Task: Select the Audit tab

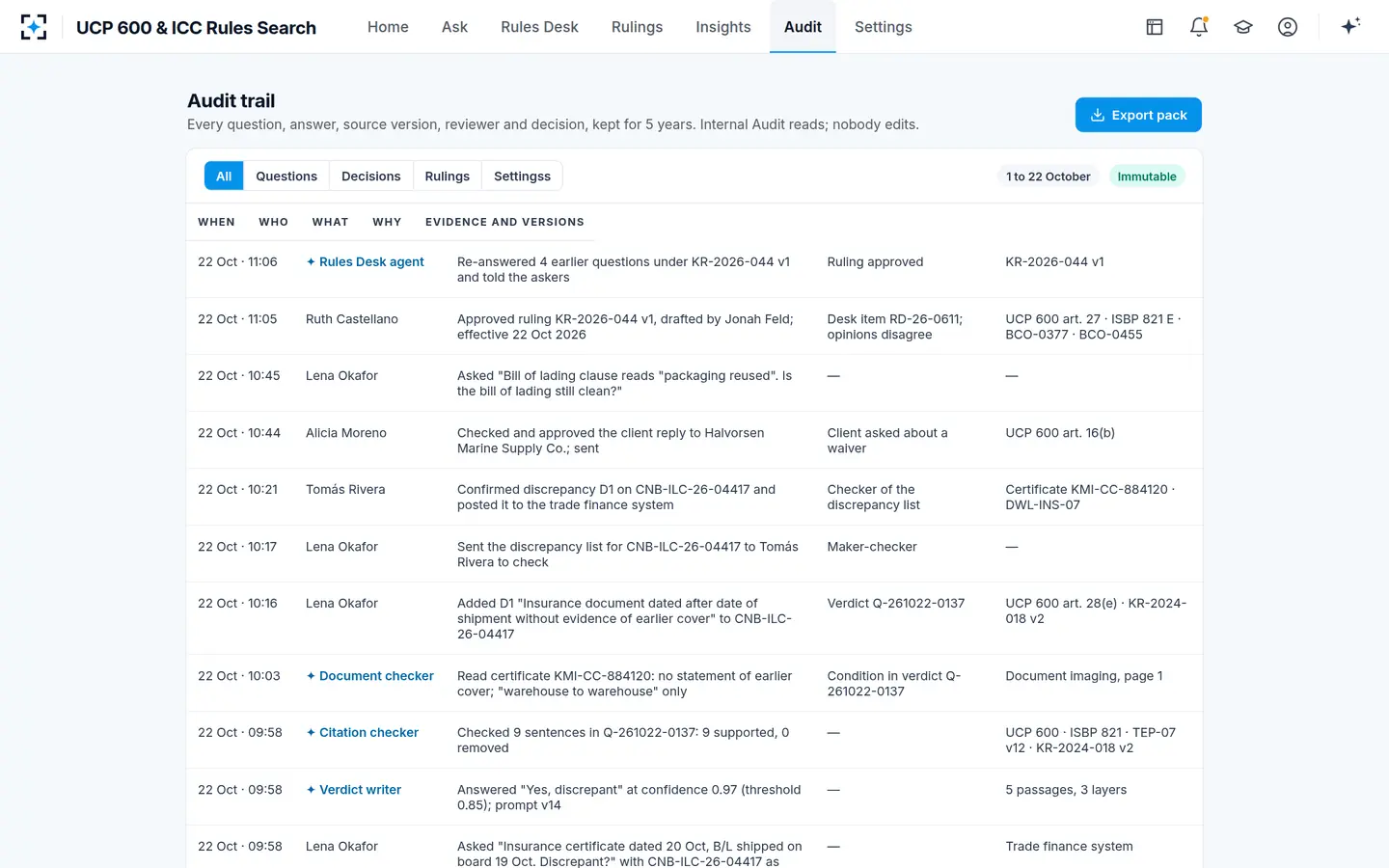Action: pos(803,27)
